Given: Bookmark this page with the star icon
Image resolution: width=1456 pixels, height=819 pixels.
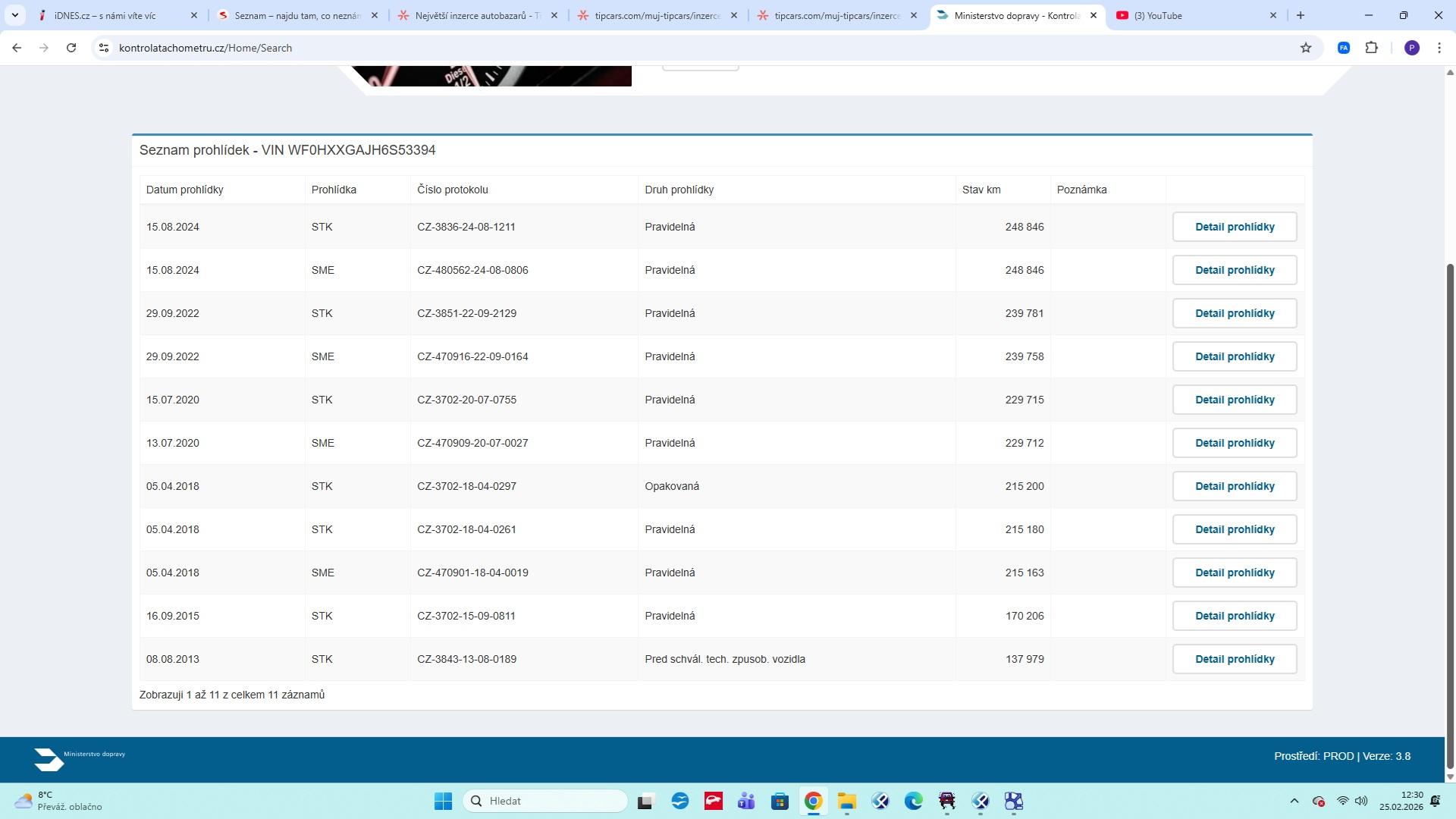Looking at the screenshot, I should pyautogui.click(x=1306, y=48).
